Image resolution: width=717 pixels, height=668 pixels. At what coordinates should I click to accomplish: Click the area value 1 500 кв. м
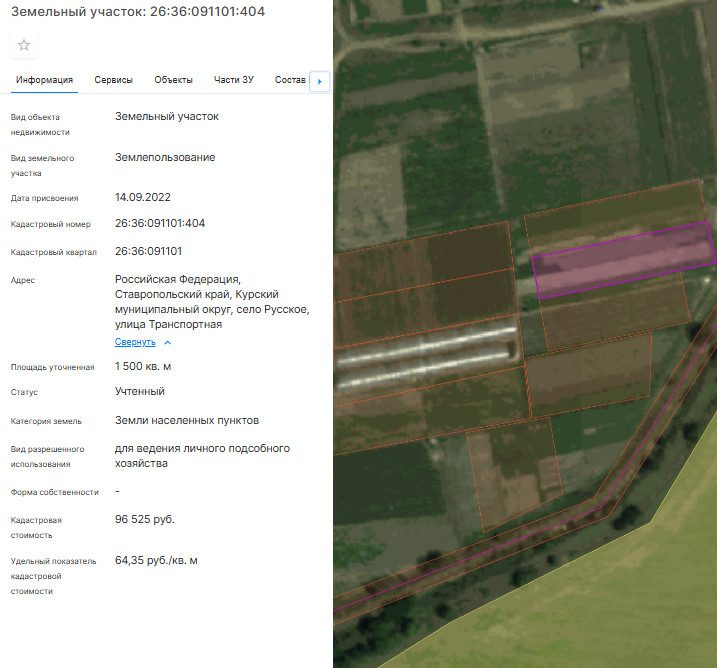143,366
